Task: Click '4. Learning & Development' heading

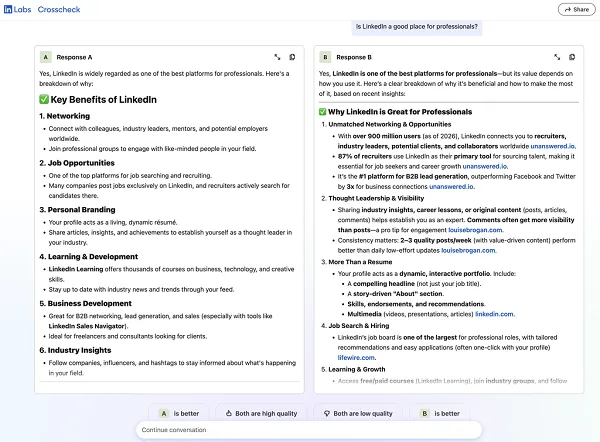Action: (88, 256)
